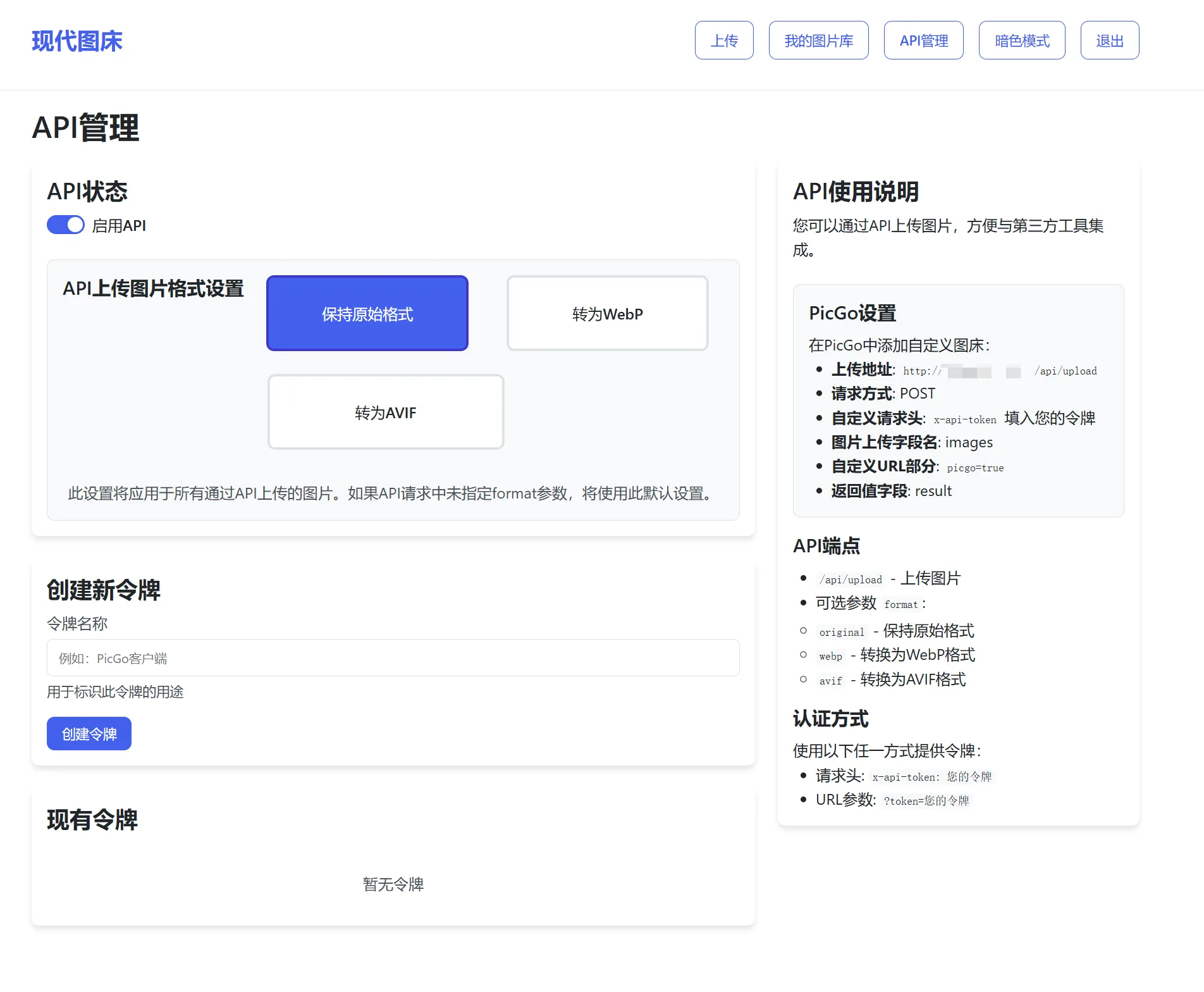Click the 启用API label text

pyautogui.click(x=119, y=226)
